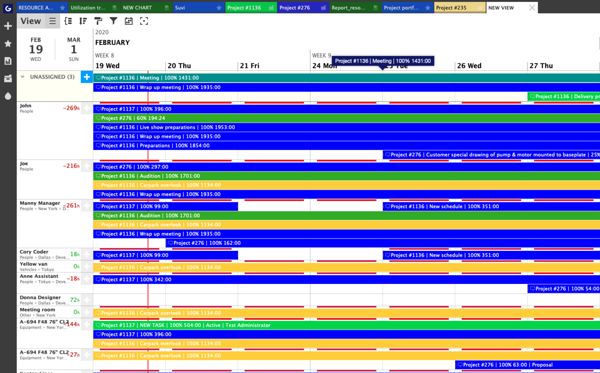Screen dimensions: 600x373
Task: Select Manny's Project #276 162:00 task
Action: point(383,243)
